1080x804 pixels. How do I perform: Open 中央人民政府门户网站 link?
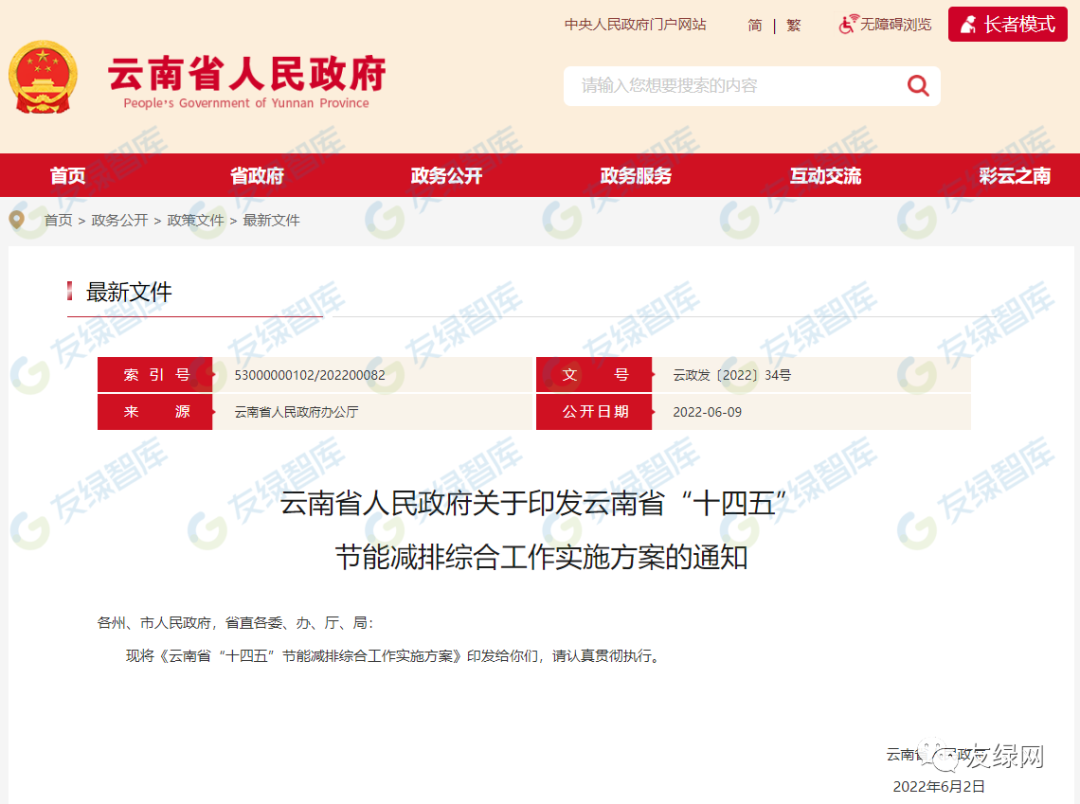[x=635, y=25]
